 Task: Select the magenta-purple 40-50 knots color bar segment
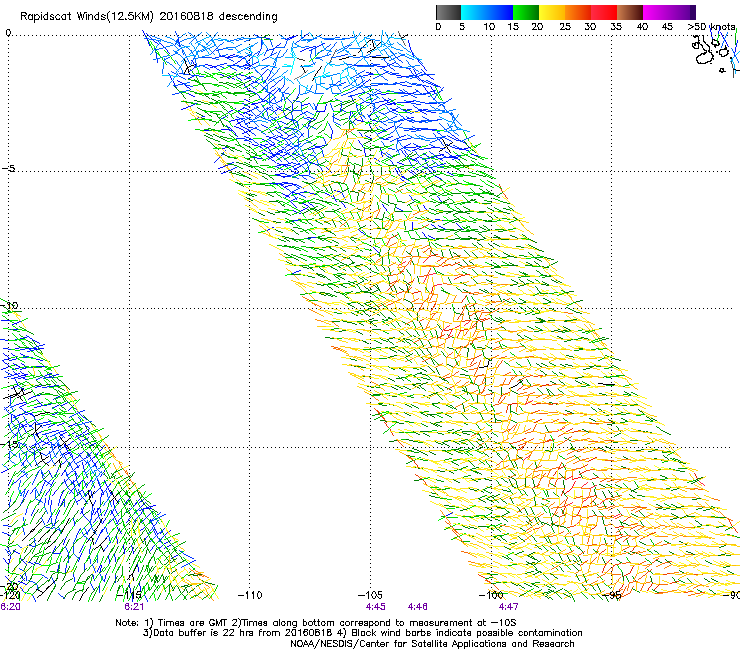pos(669,12)
